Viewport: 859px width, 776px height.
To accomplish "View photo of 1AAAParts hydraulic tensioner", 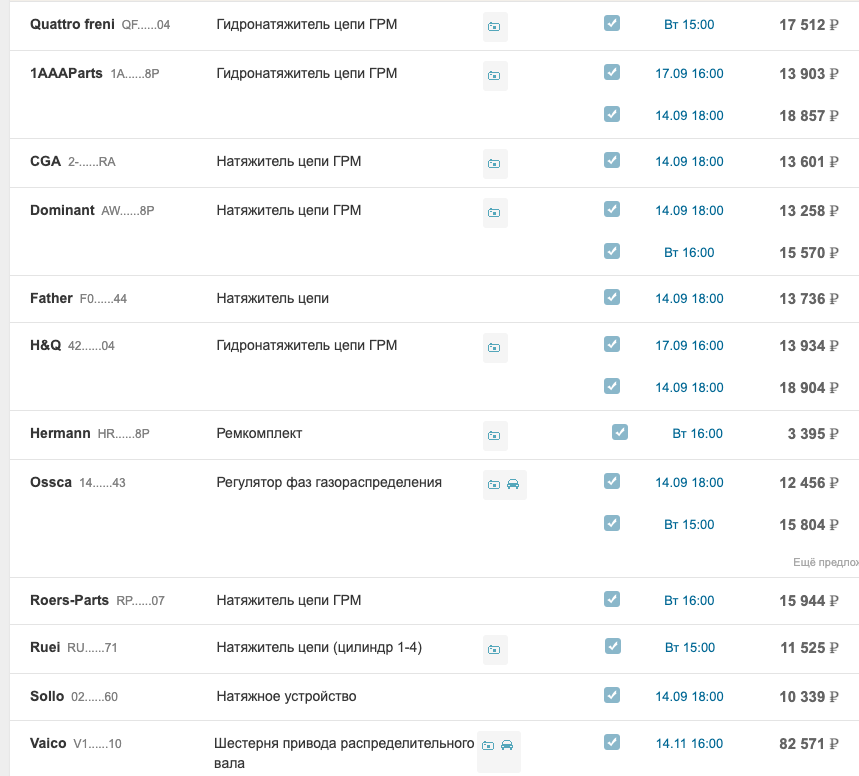I will pos(494,76).
